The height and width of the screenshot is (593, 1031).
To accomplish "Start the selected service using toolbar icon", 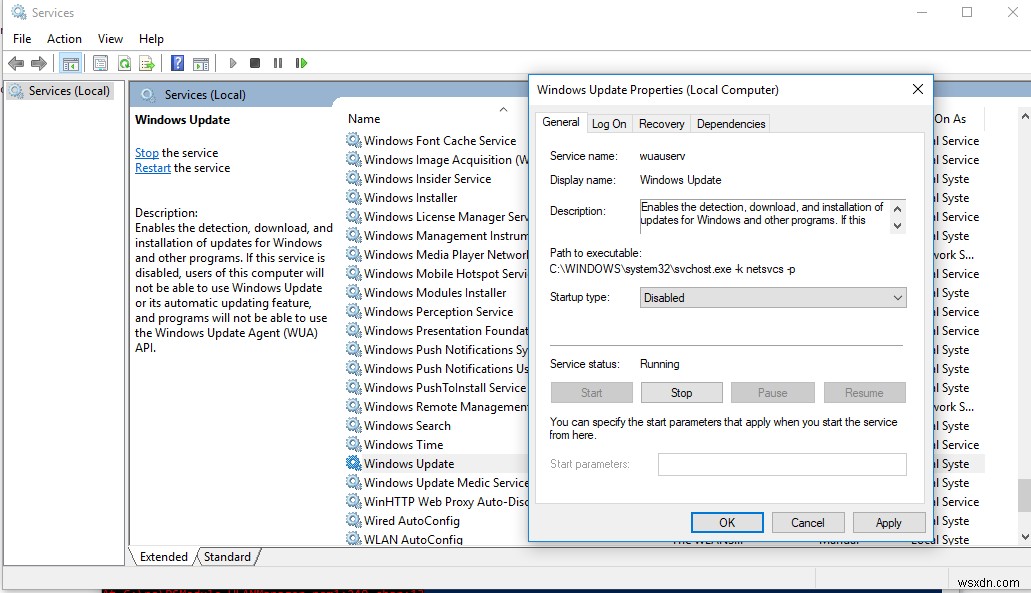I will (x=232, y=63).
